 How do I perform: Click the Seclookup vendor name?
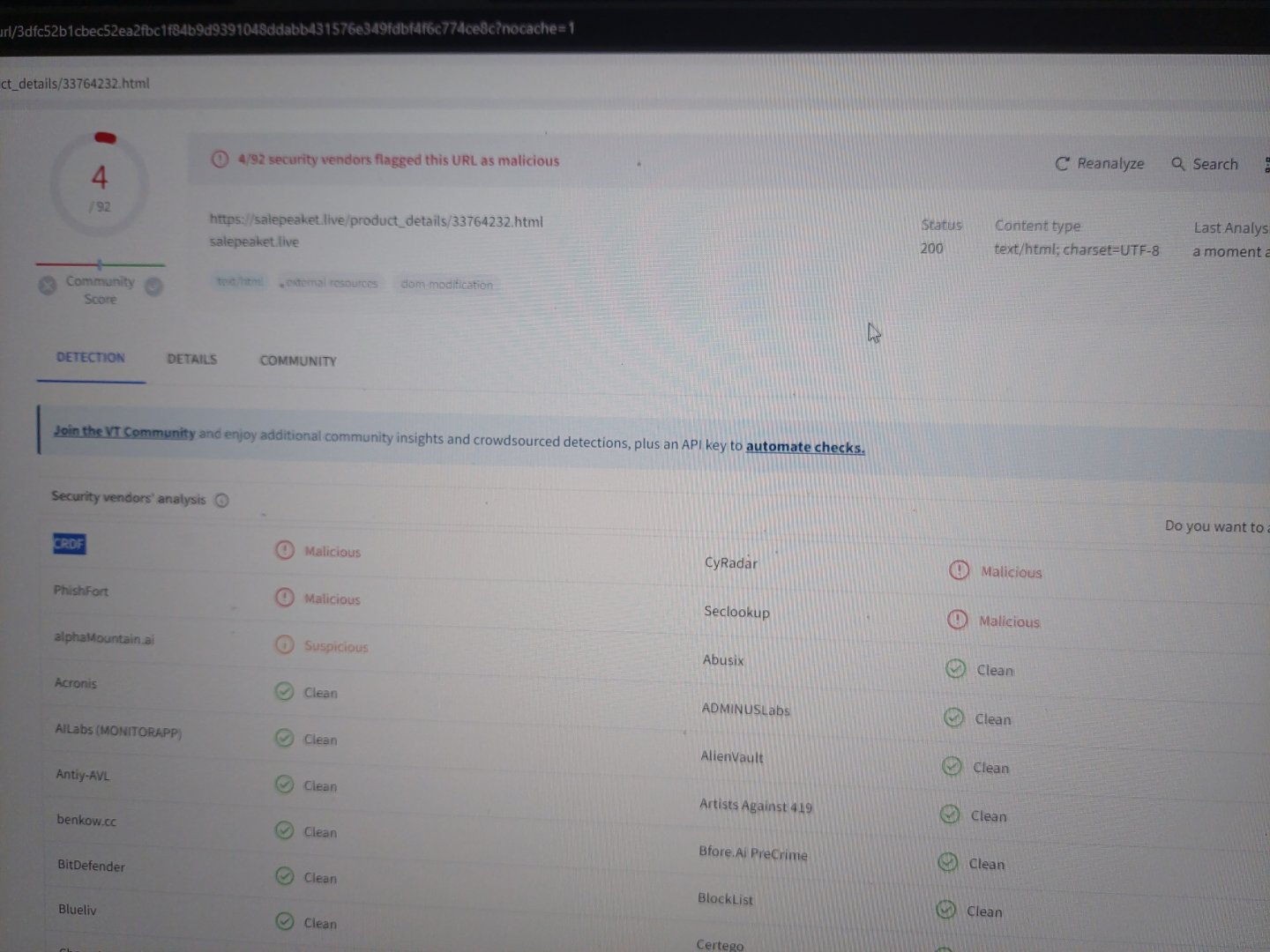coord(736,611)
